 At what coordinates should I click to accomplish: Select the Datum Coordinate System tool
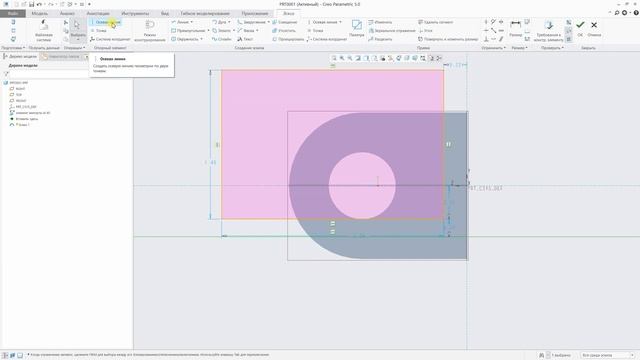pos(110,39)
